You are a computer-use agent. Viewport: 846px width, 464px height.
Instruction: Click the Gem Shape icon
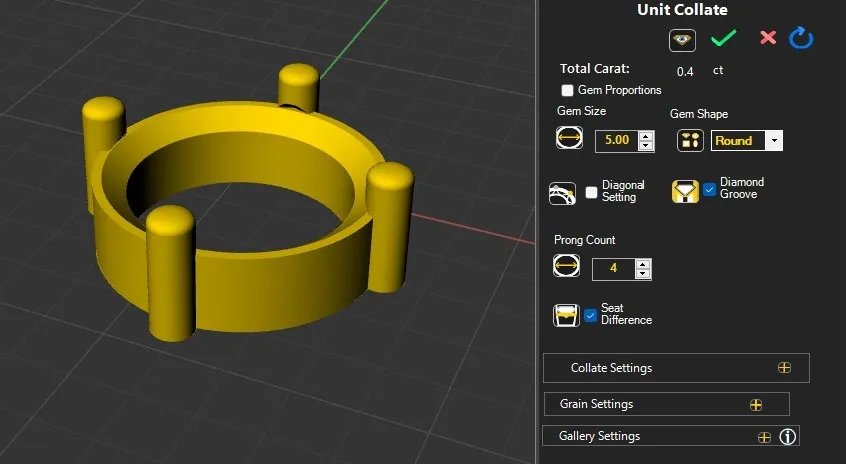691,141
